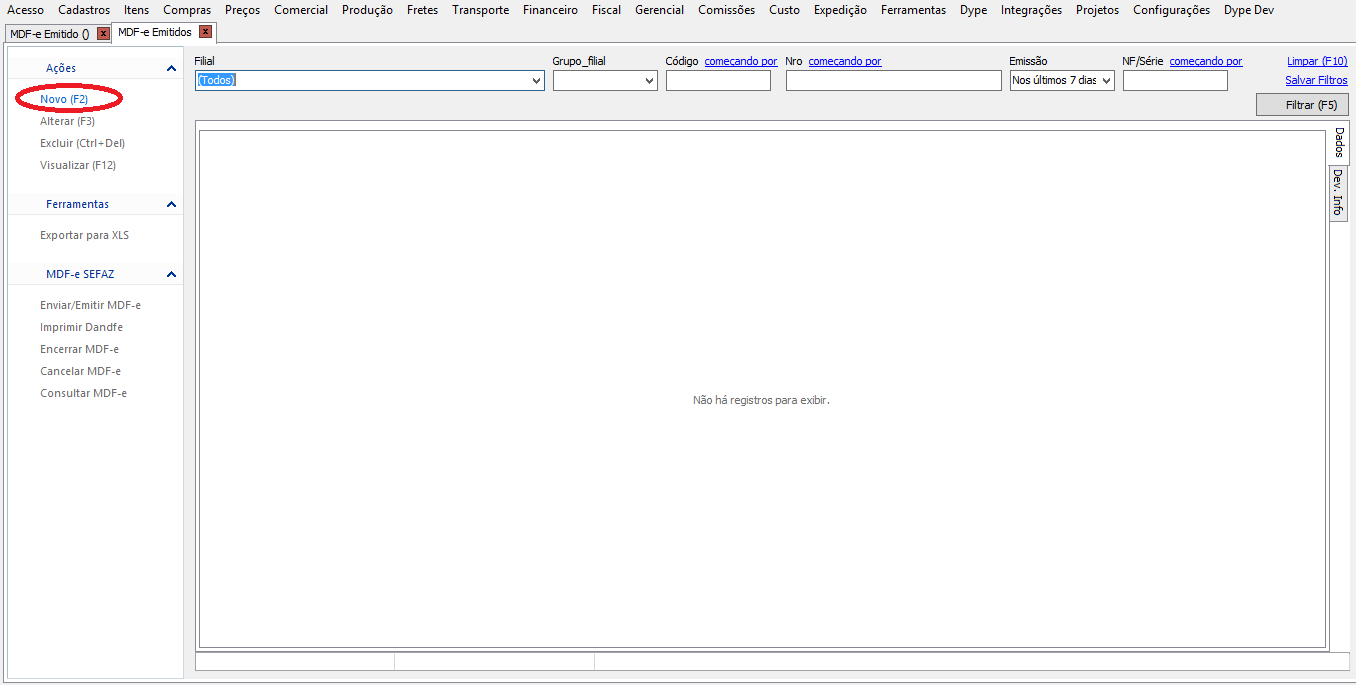Open the Projetos menu
The height and width of the screenshot is (685, 1356).
click(1097, 10)
